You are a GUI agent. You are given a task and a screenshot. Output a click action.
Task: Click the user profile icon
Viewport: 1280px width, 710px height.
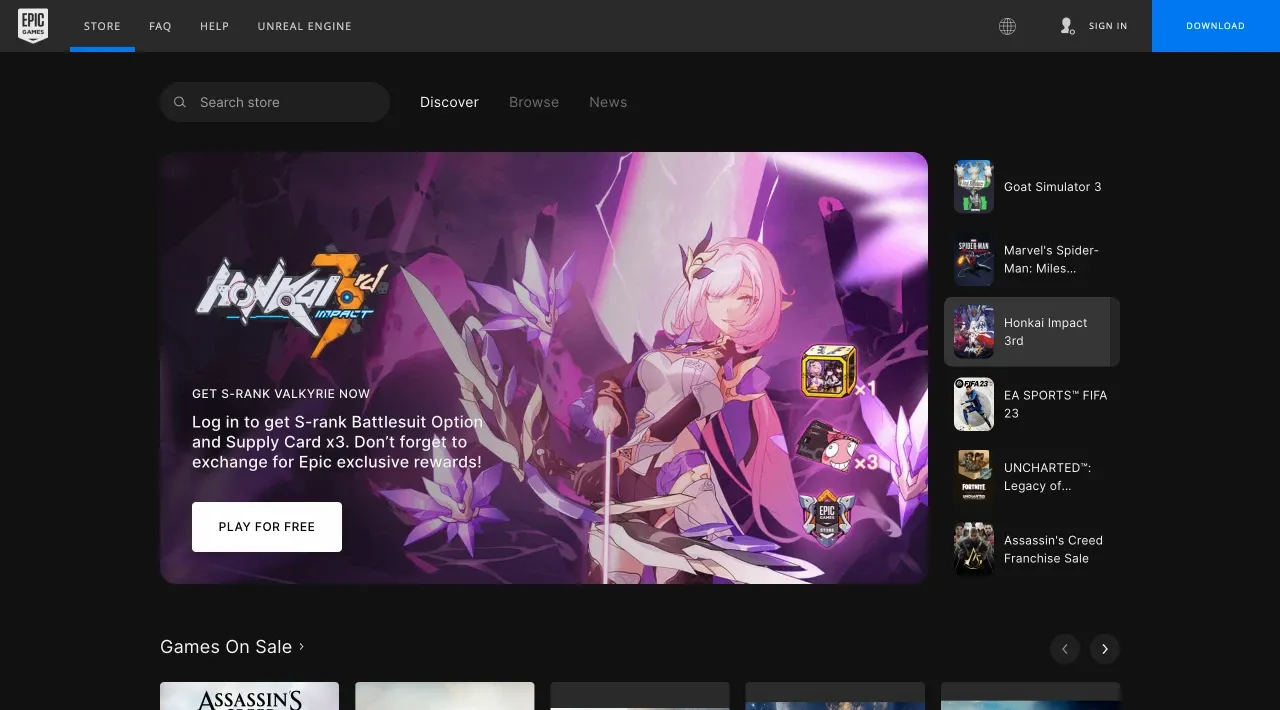1067,26
